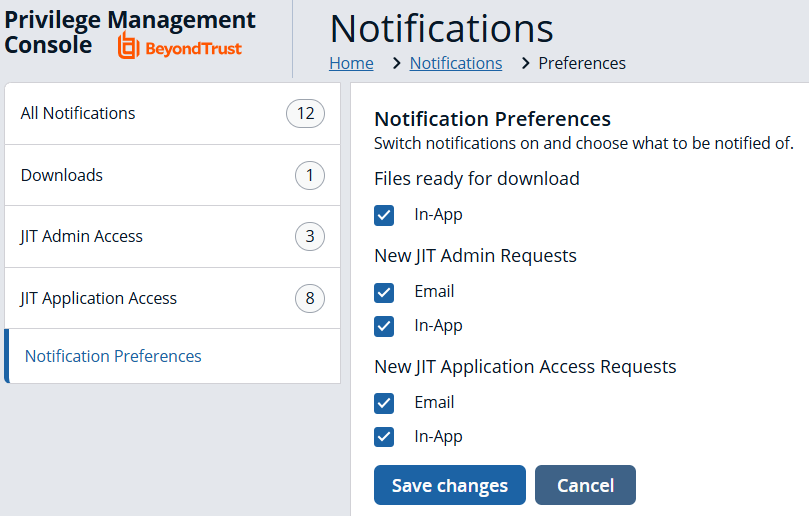This screenshot has width=809, height=516.
Task: Click the Files ready for download label
Action: [477, 179]
